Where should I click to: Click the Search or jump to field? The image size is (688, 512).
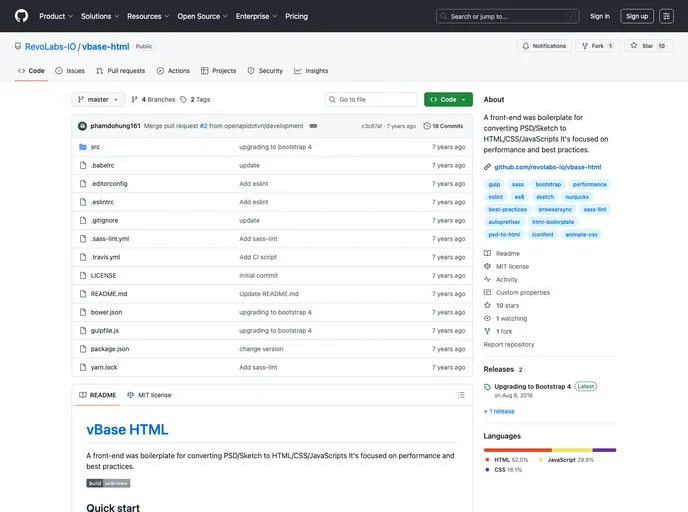coord(508,16)
